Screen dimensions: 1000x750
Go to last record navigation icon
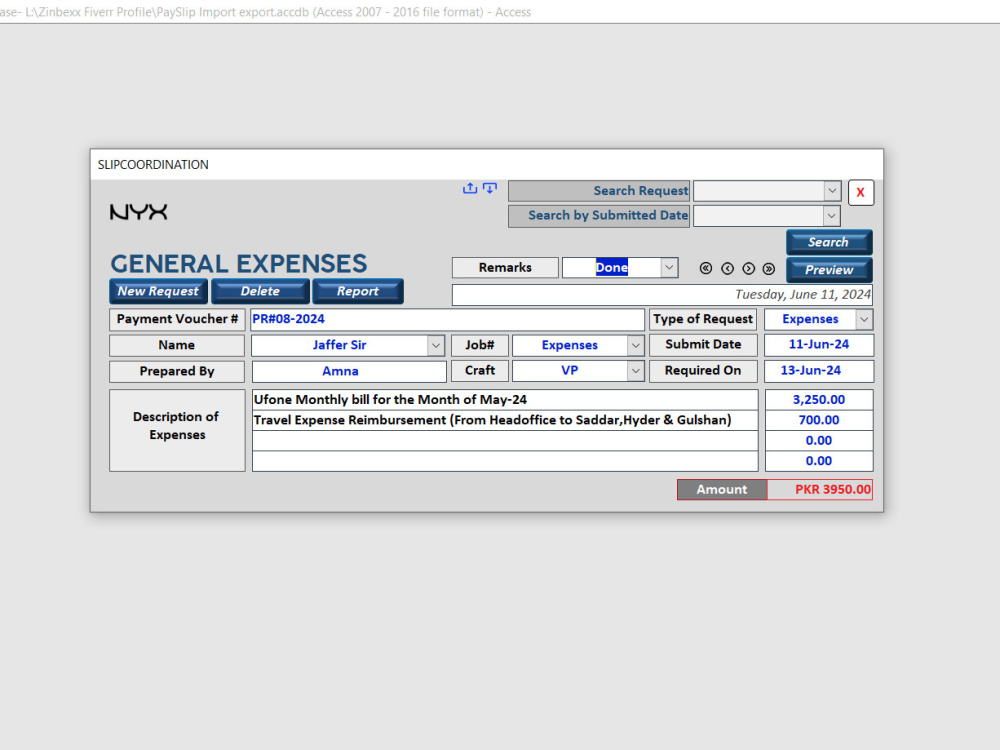(x=769, y=268)
